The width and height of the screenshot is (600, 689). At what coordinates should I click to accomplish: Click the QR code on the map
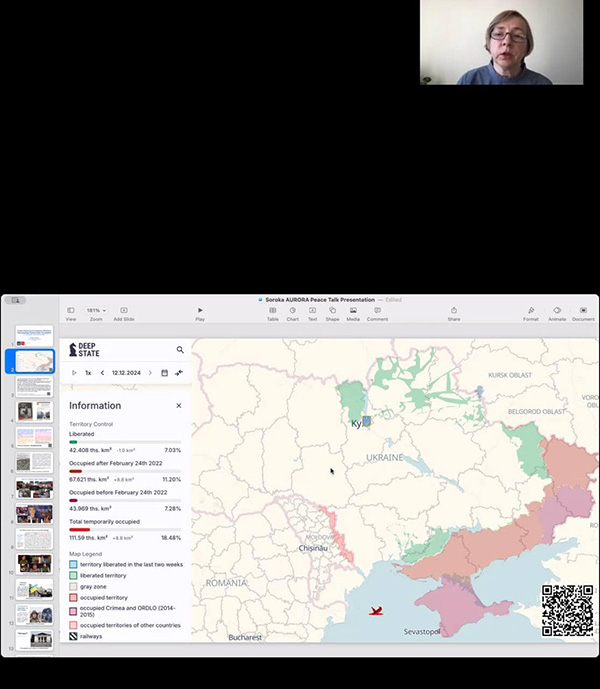point(567,611)
